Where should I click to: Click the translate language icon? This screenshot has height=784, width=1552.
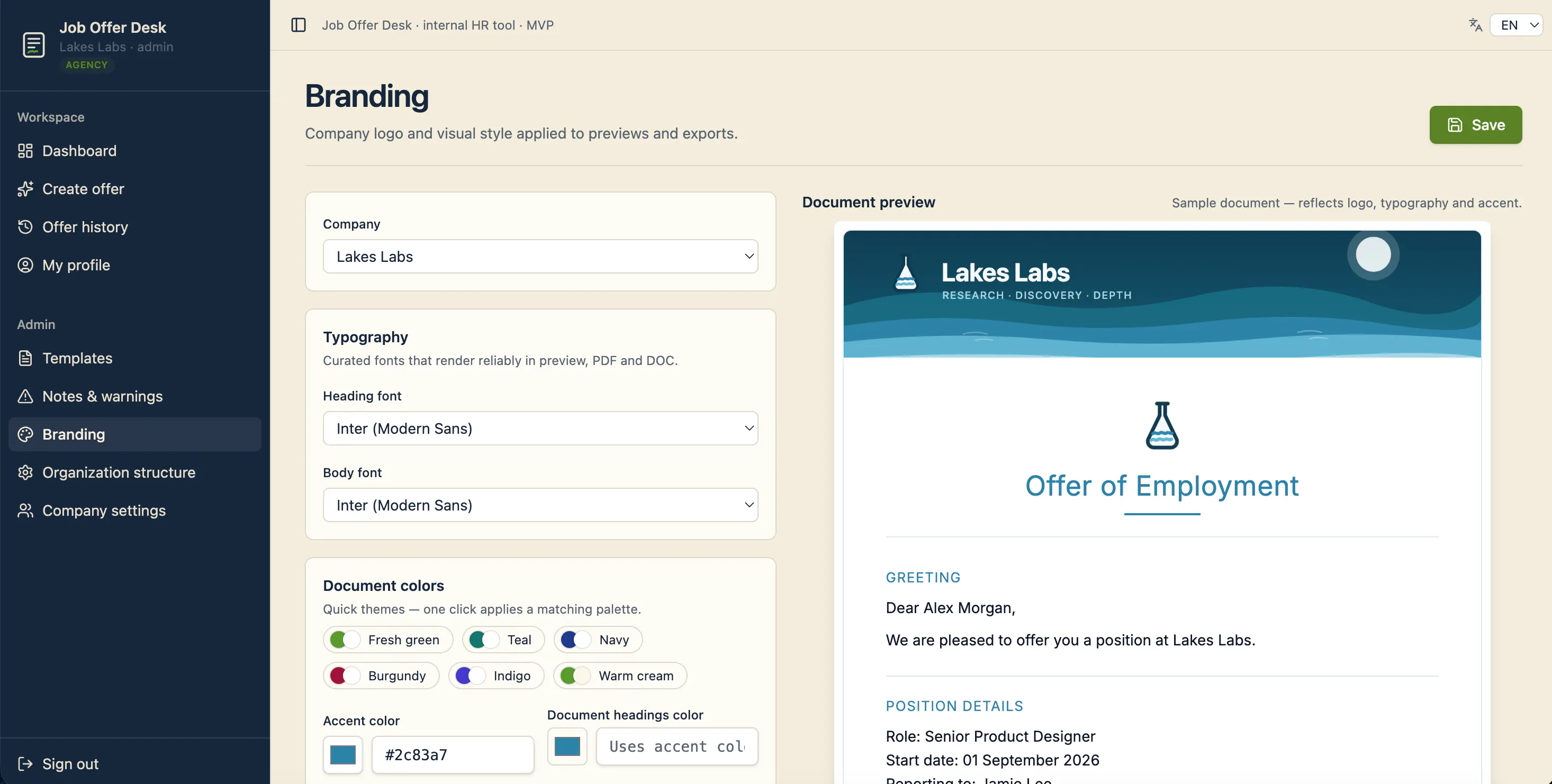click(1475, 25)
